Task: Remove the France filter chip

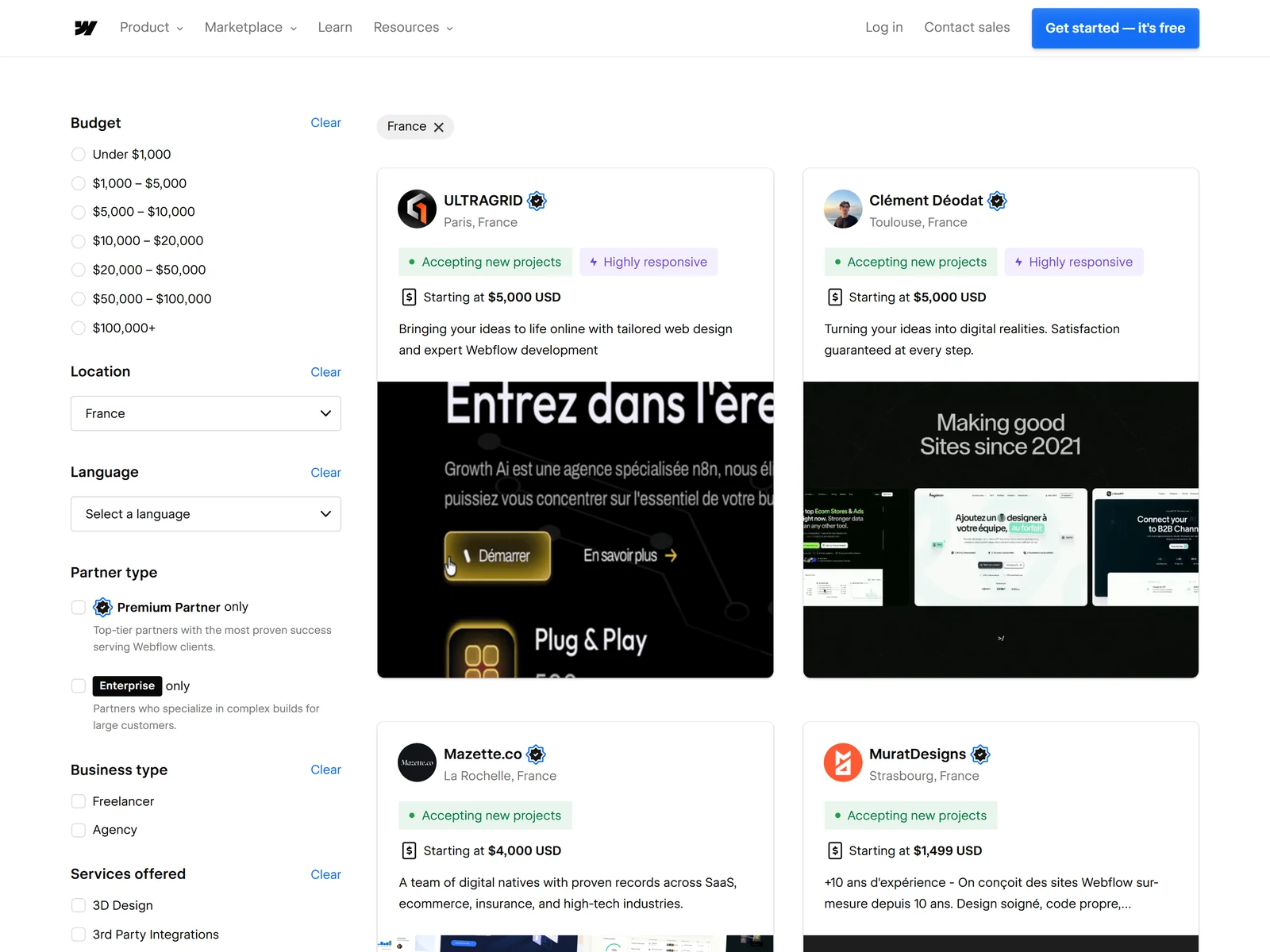Action: click(x=439, y=127)
